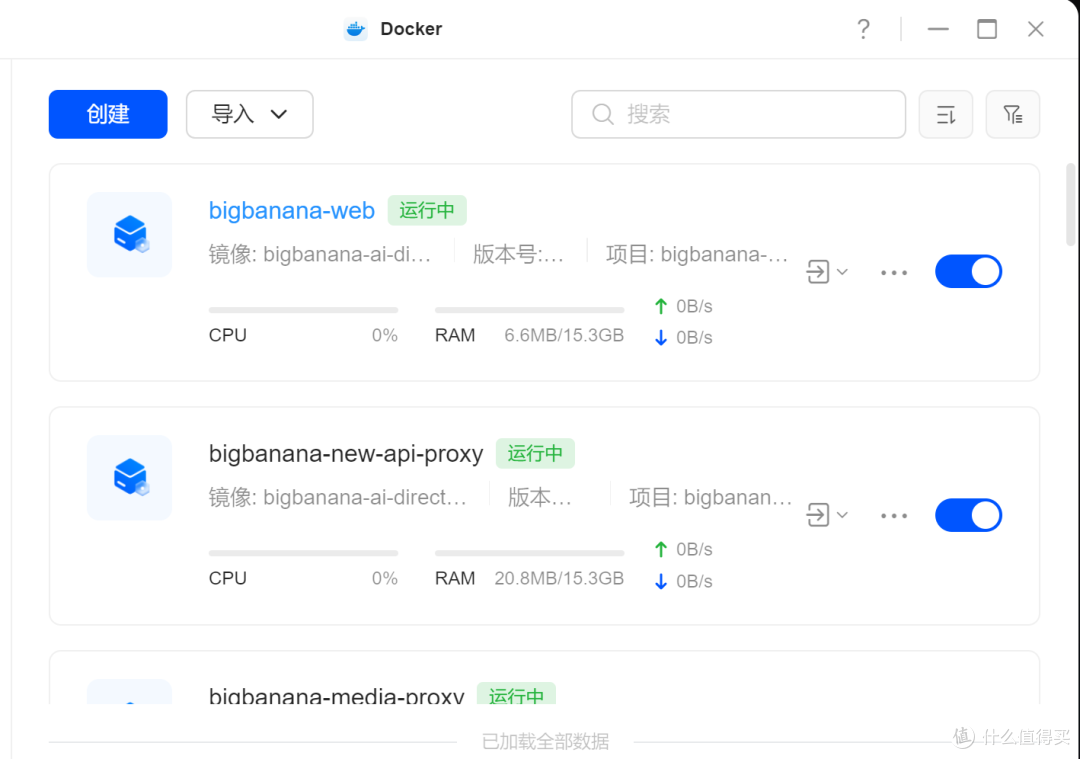The width and height of the screenshot is (1080, 759).
Task: Click the bigbanana-new-api-proxy 版本 version text
Action: [x=539, y=497]
